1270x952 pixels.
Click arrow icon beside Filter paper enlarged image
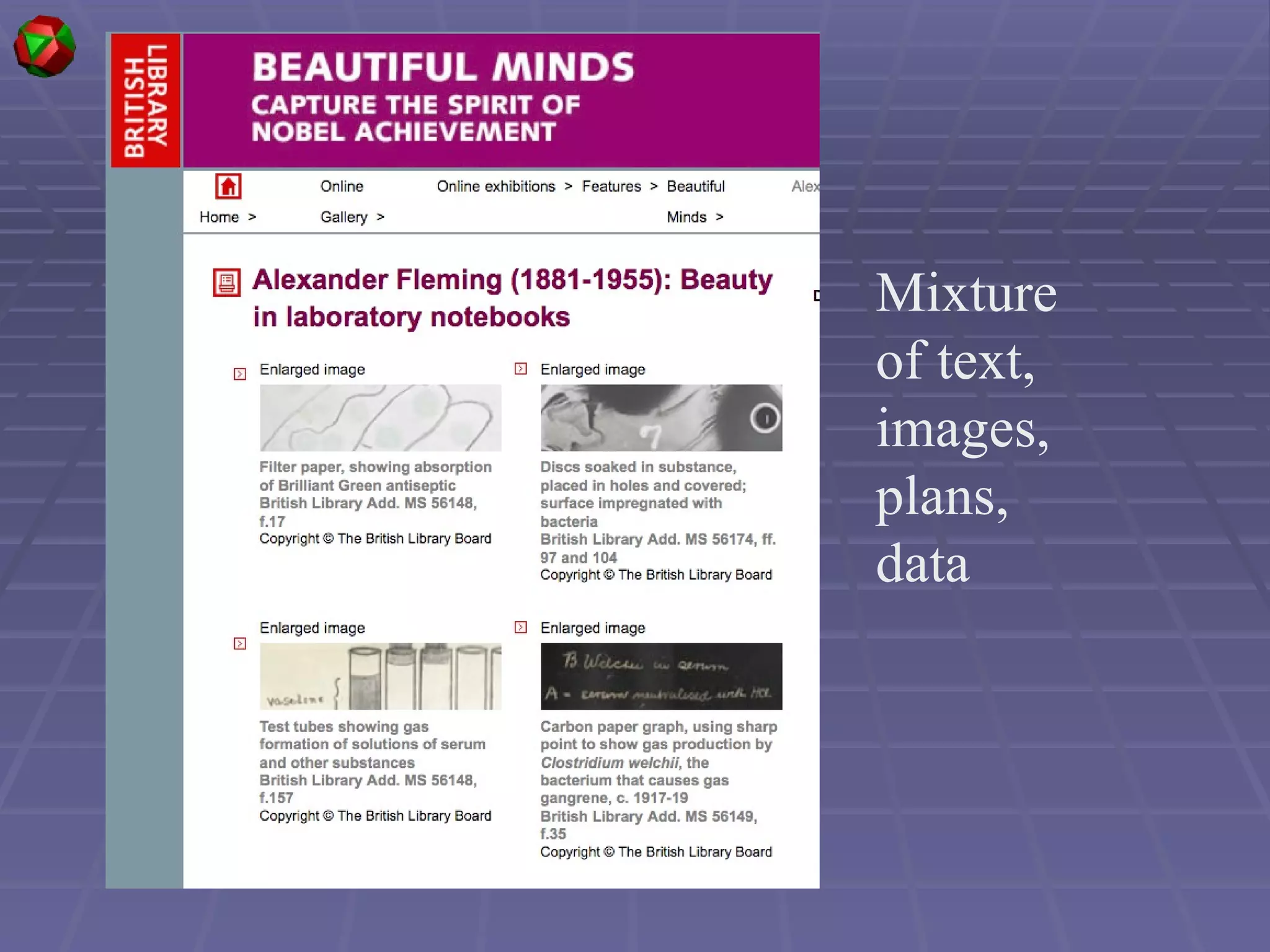(x=240, y=374)
